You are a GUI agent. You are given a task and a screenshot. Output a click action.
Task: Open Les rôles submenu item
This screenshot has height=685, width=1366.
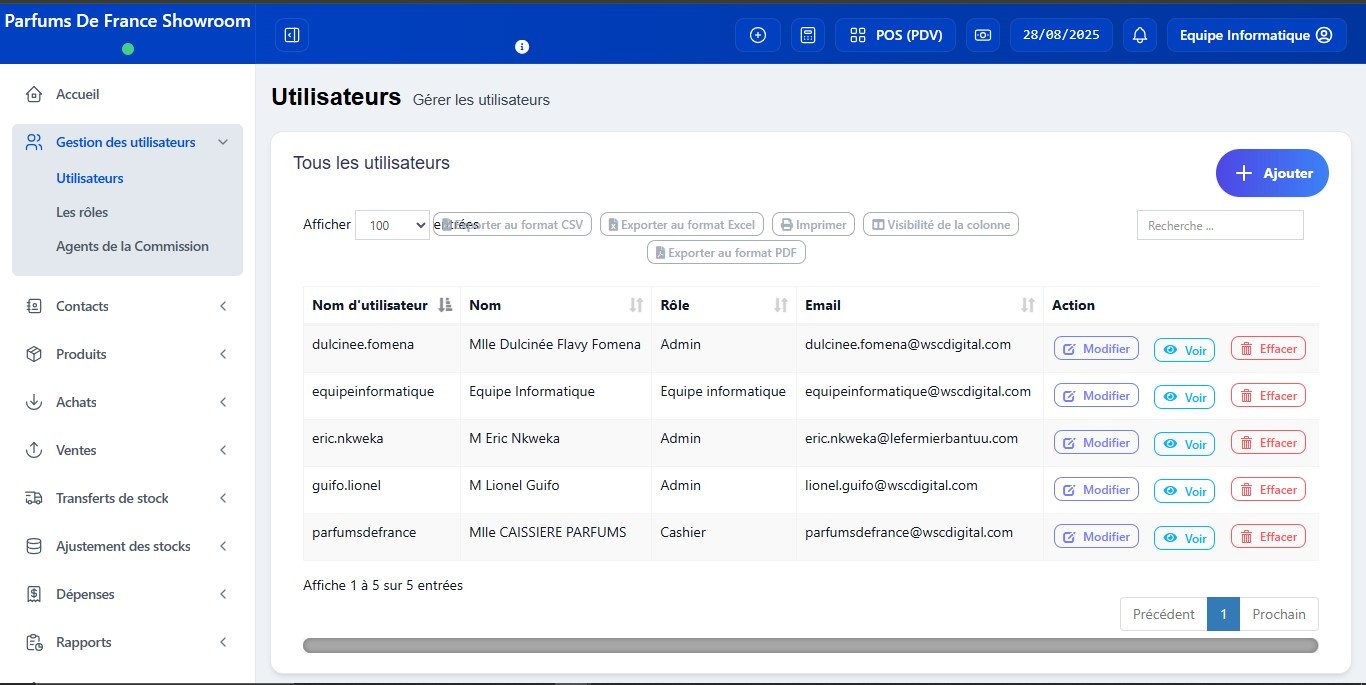point(82,212)
